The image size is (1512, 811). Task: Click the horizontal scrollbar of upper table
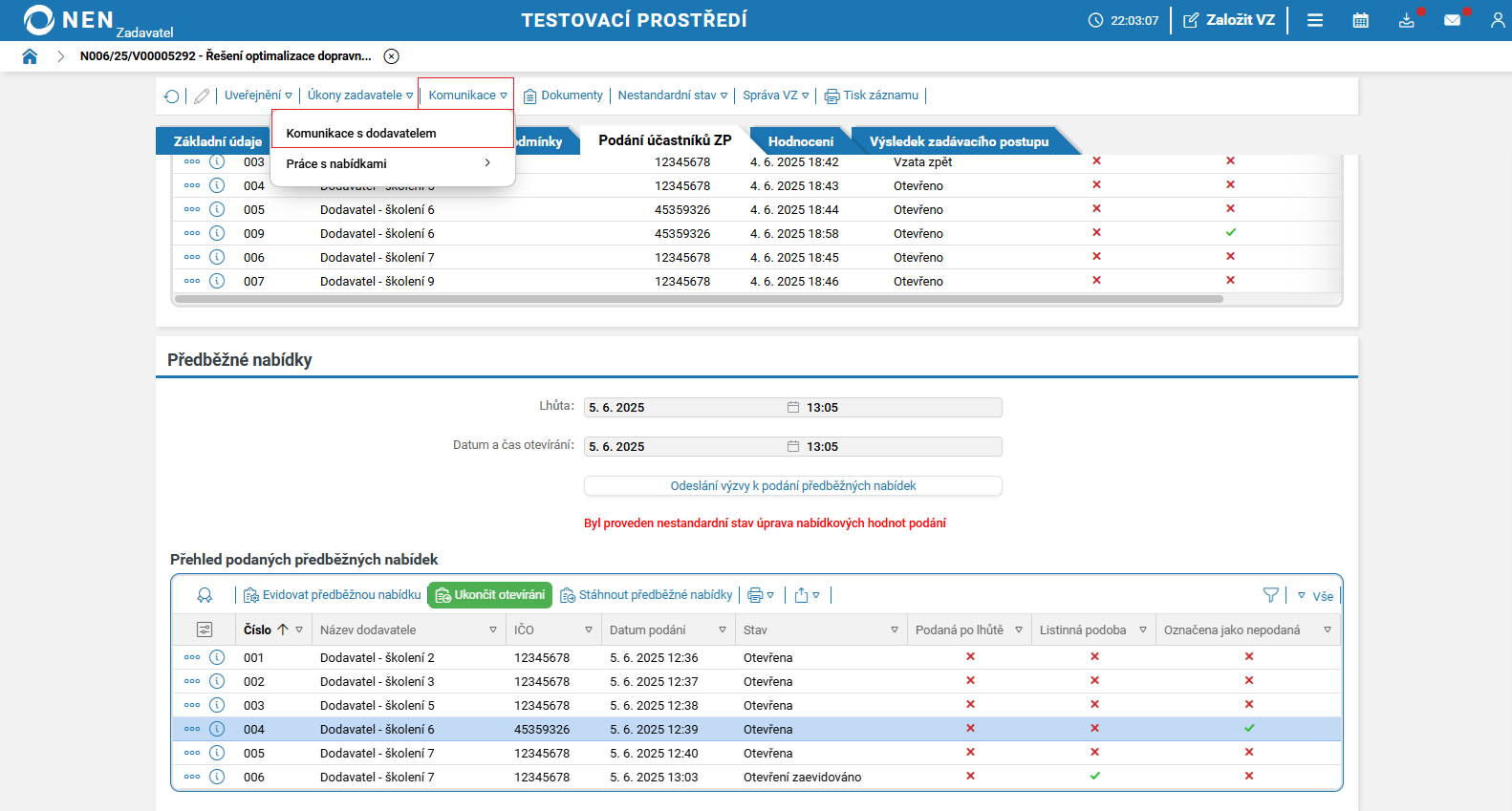click(698, 299)
